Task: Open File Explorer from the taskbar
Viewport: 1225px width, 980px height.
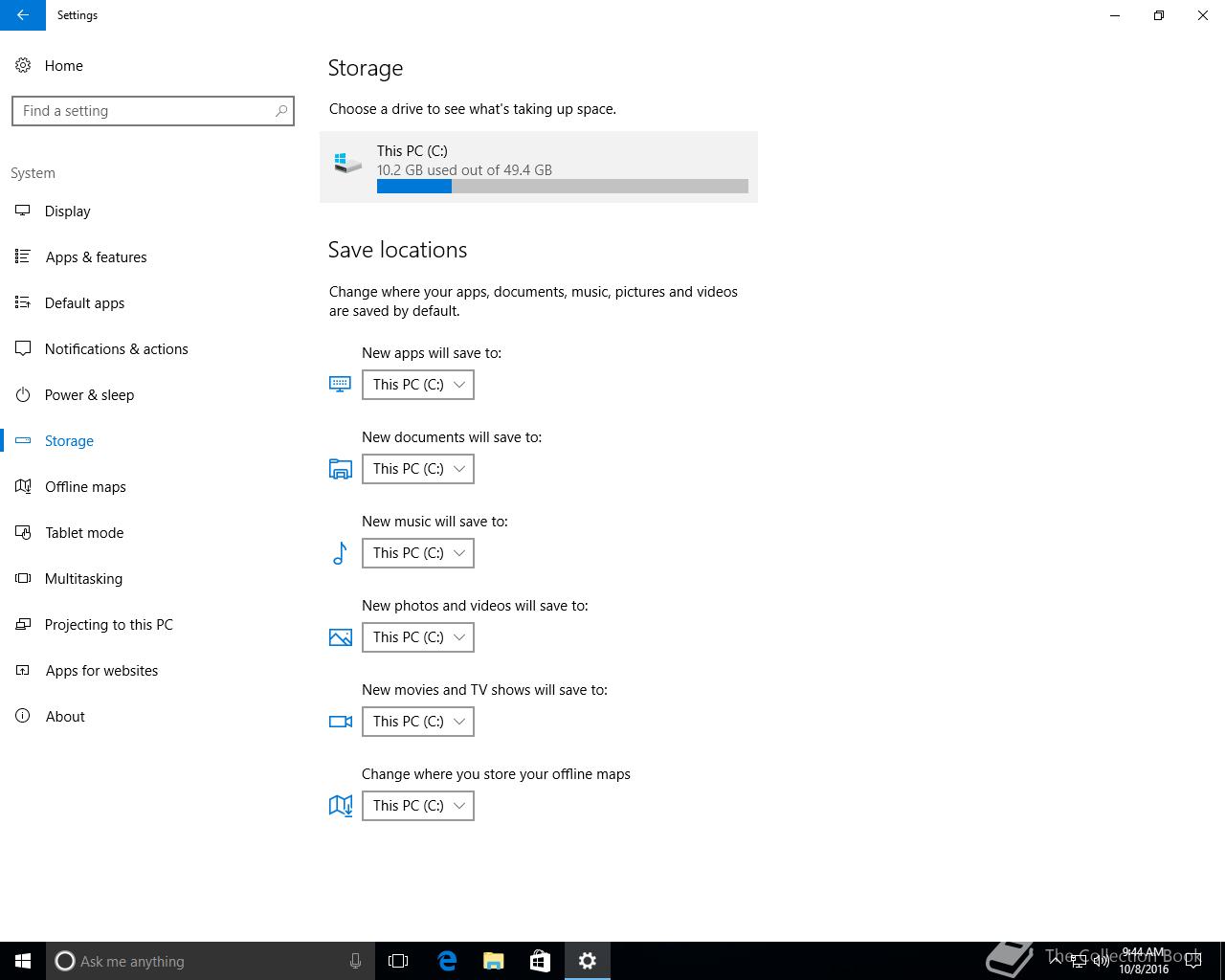Action: (x=493, y=961)
